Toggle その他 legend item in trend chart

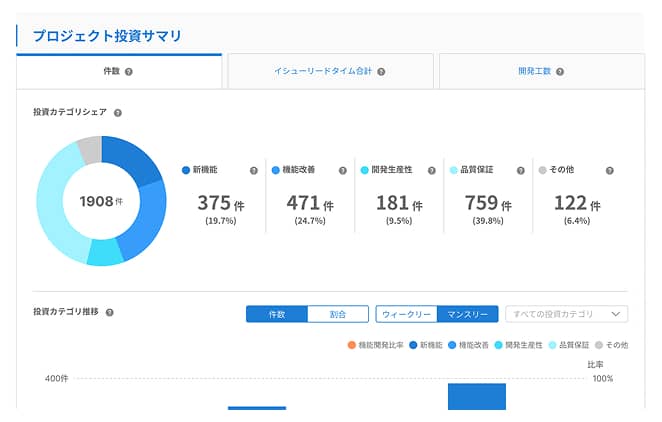611,345
